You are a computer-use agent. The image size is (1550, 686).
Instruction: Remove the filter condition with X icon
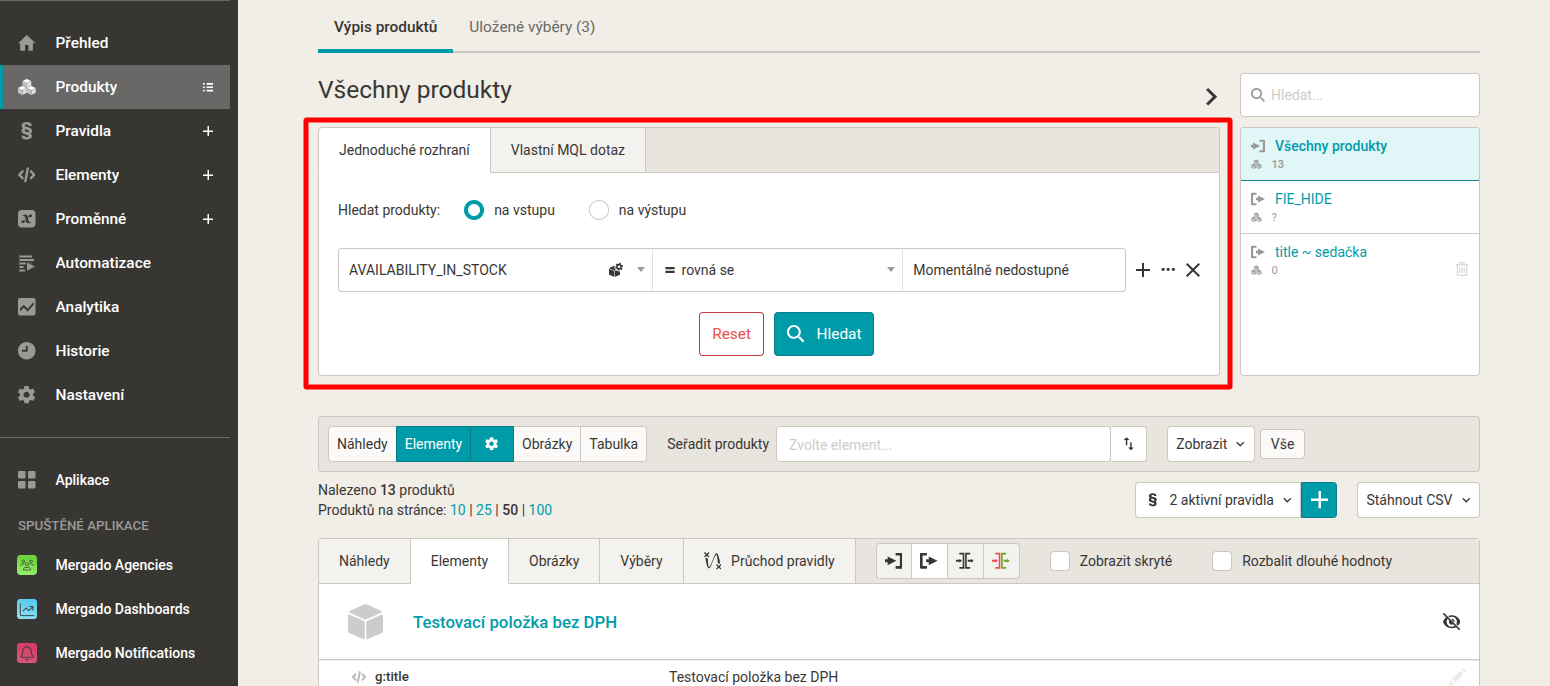coord(1193,270)
